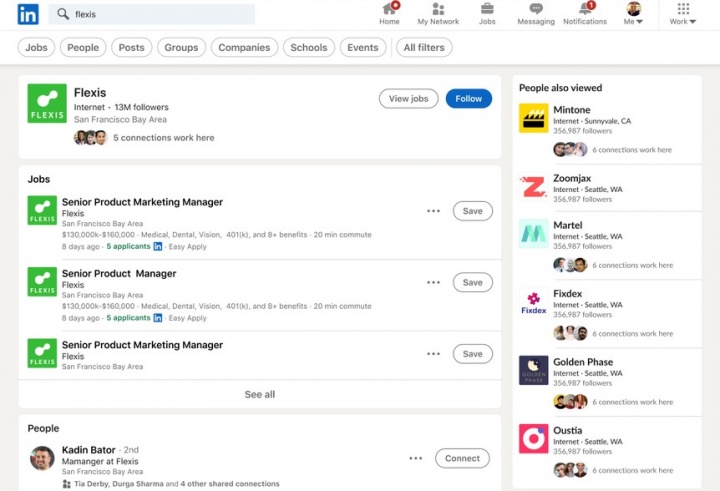The image size is (720, 491).
Task: View Mintone 6 connections work here
Action: coord(632,150)
